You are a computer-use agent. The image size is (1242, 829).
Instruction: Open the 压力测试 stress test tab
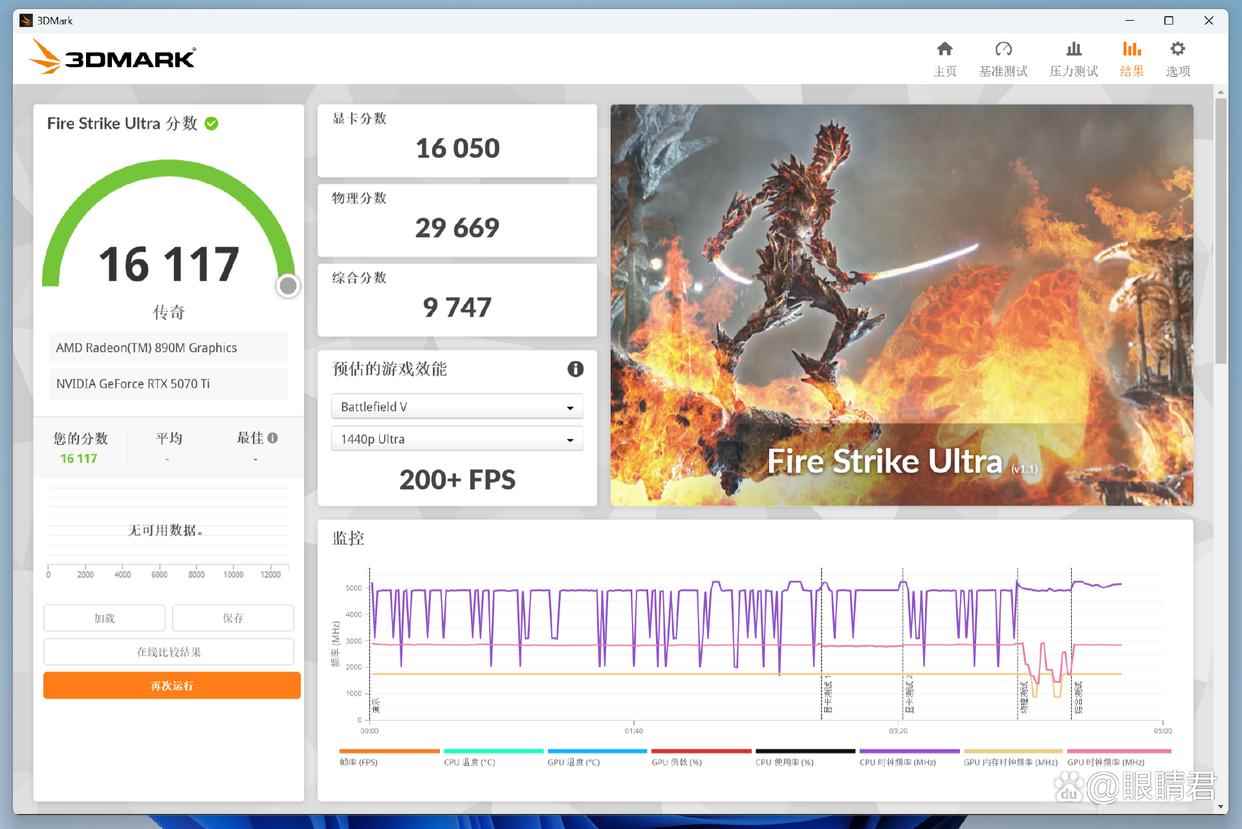[1073, 59]
